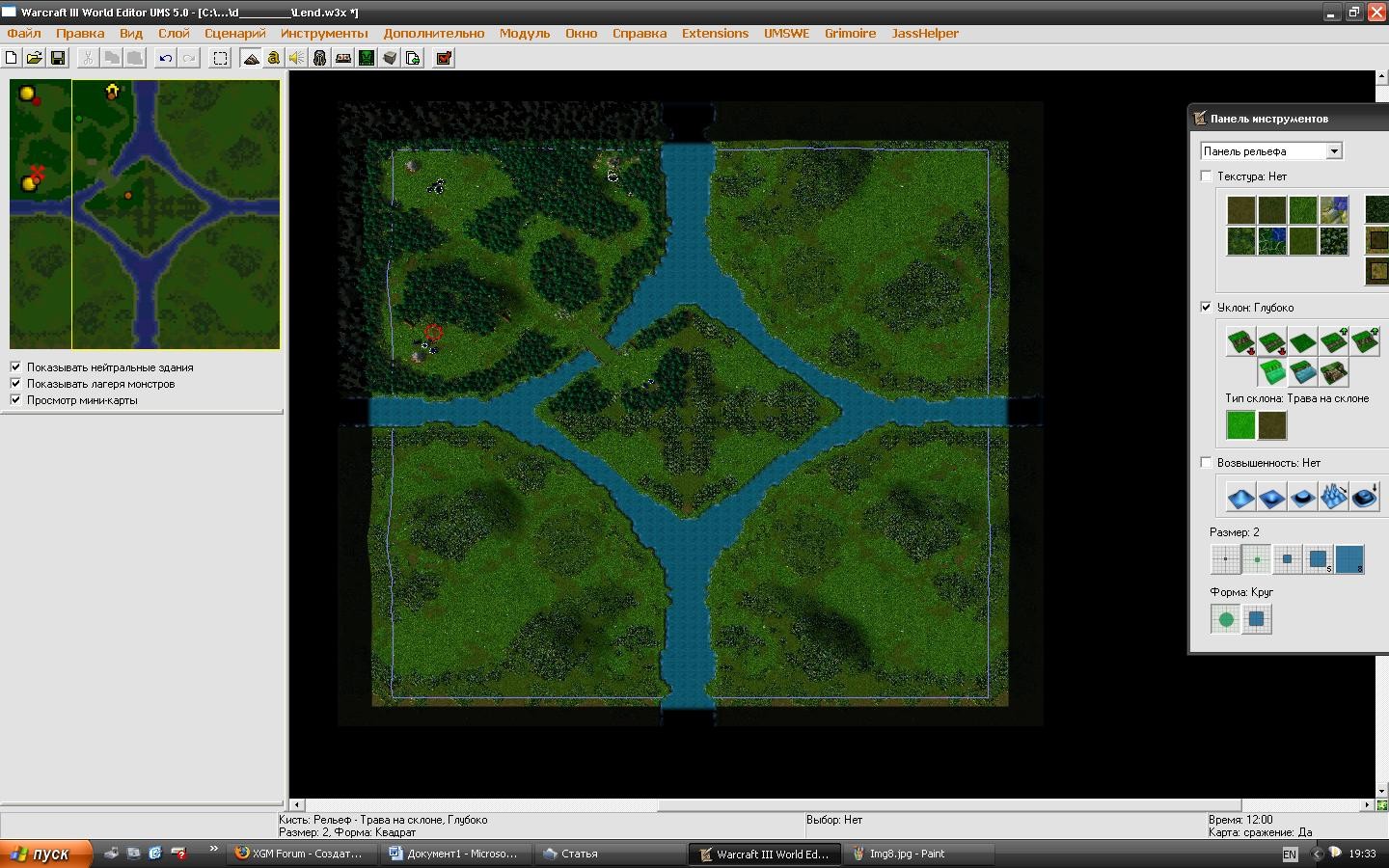This screenshot has width=1389, height=868.
Task: Open the Модуль menu
Action: click(x=525, y=33)
